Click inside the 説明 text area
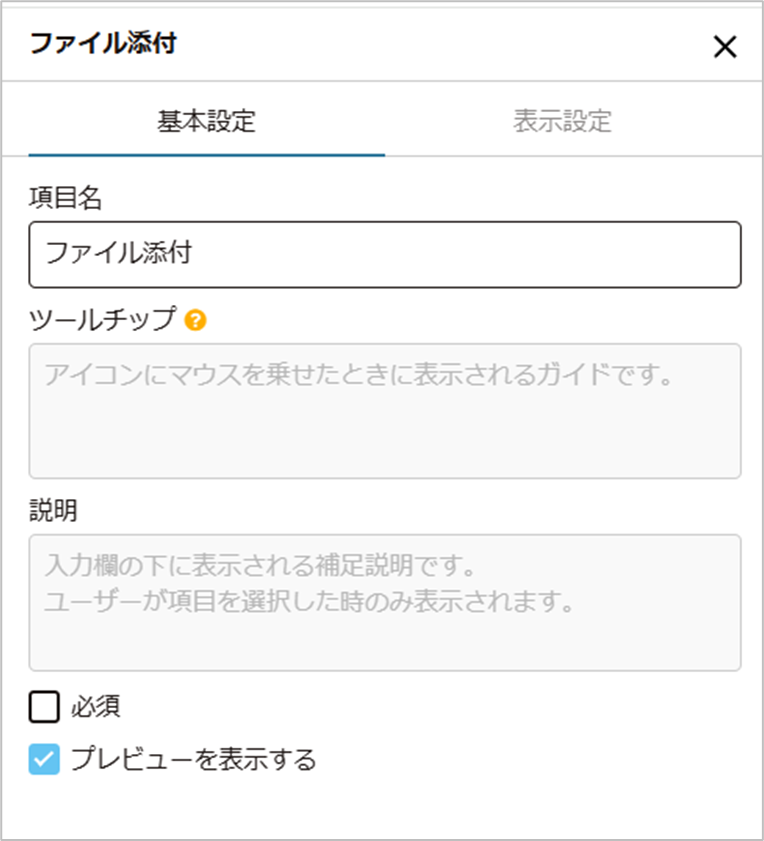 click(x=385, y=602)
